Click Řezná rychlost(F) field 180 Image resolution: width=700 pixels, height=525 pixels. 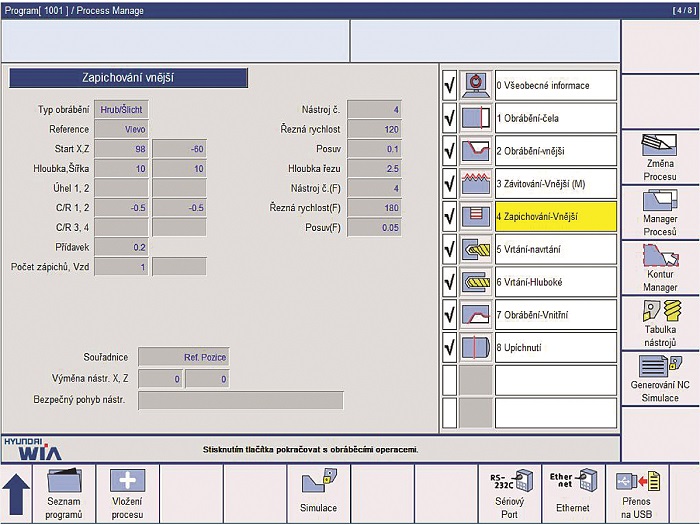pyautogui.click(x=375, y=208)
